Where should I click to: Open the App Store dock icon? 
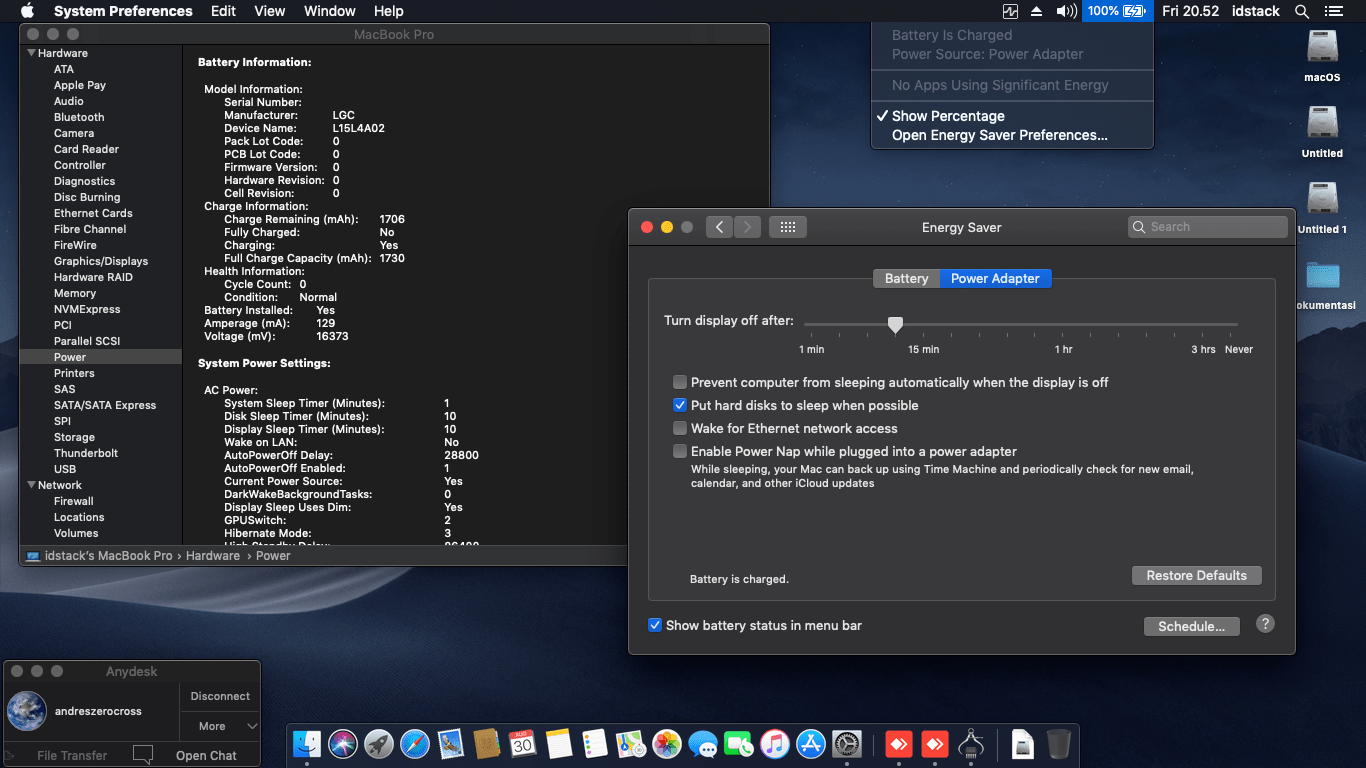pyautogui.click(x=810, y=744)
